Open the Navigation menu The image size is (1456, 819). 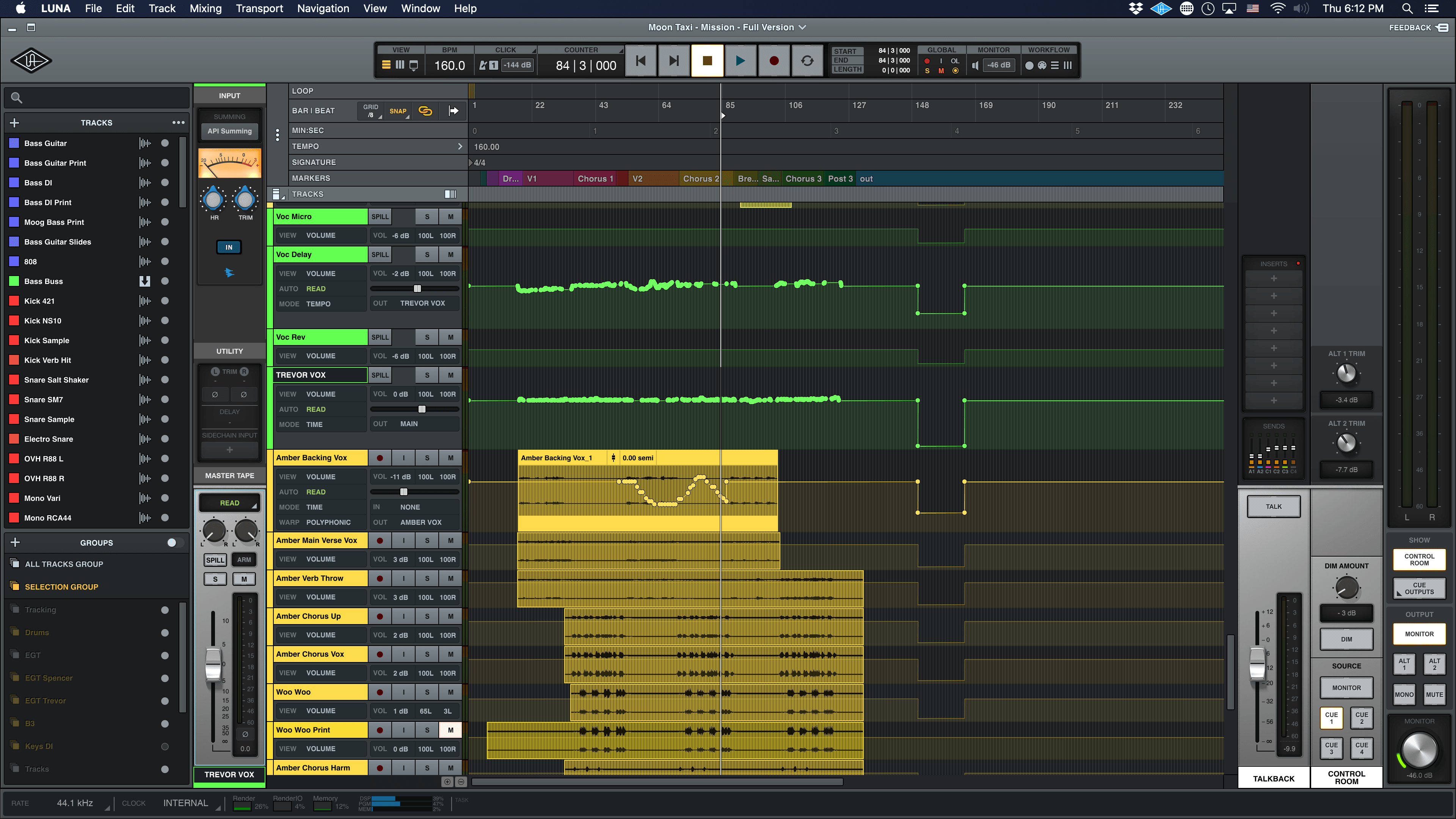point(323,8)
